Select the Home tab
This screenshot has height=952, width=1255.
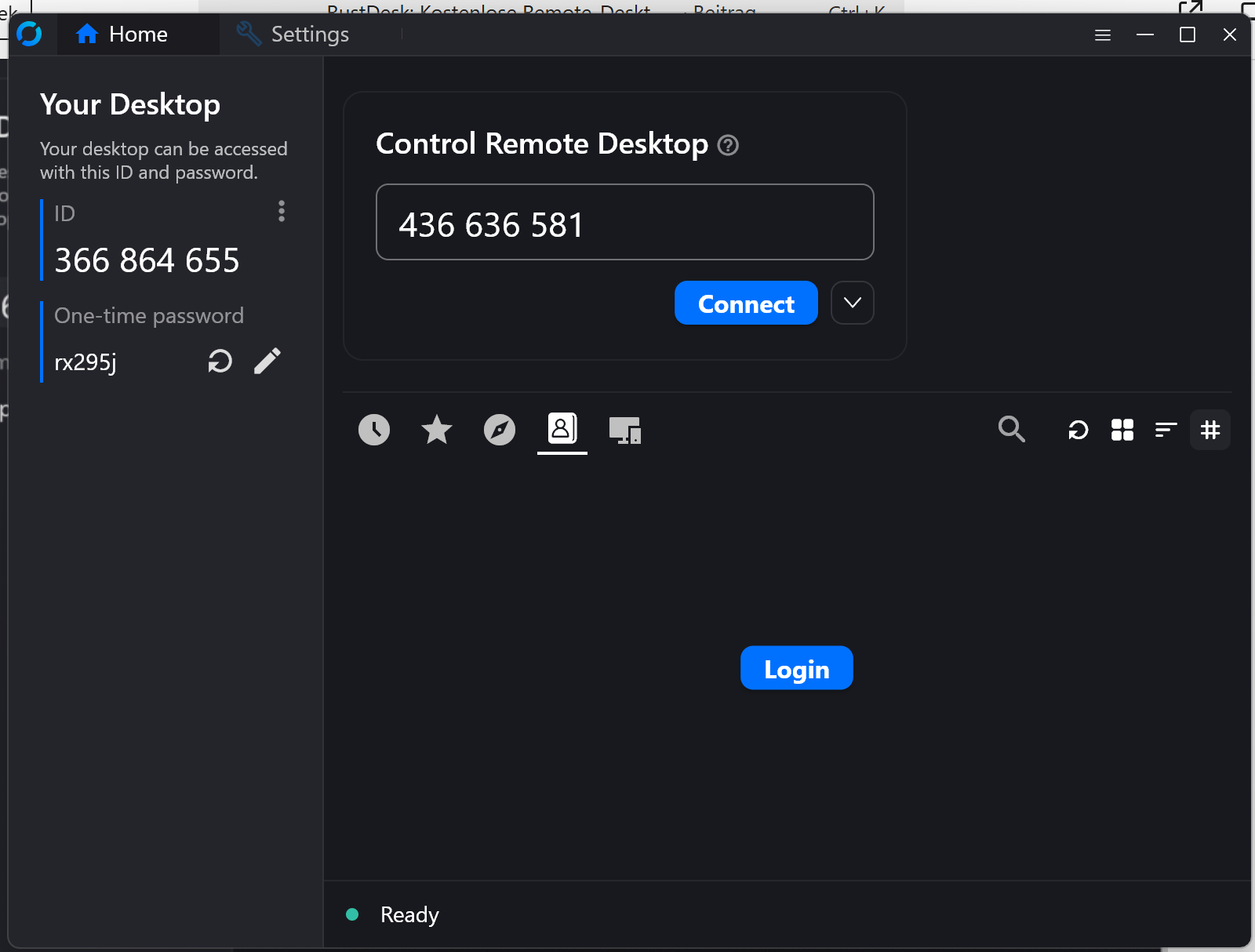click(x=123, y=35)
